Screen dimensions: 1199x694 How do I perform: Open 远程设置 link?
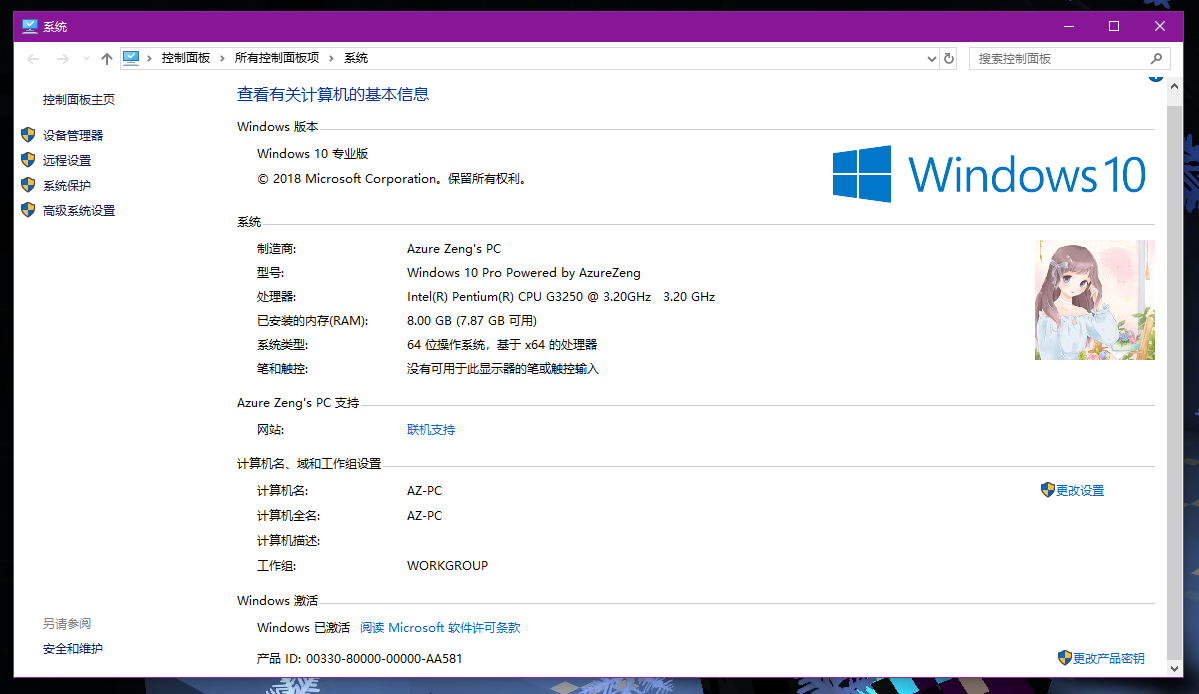[67, 161]
